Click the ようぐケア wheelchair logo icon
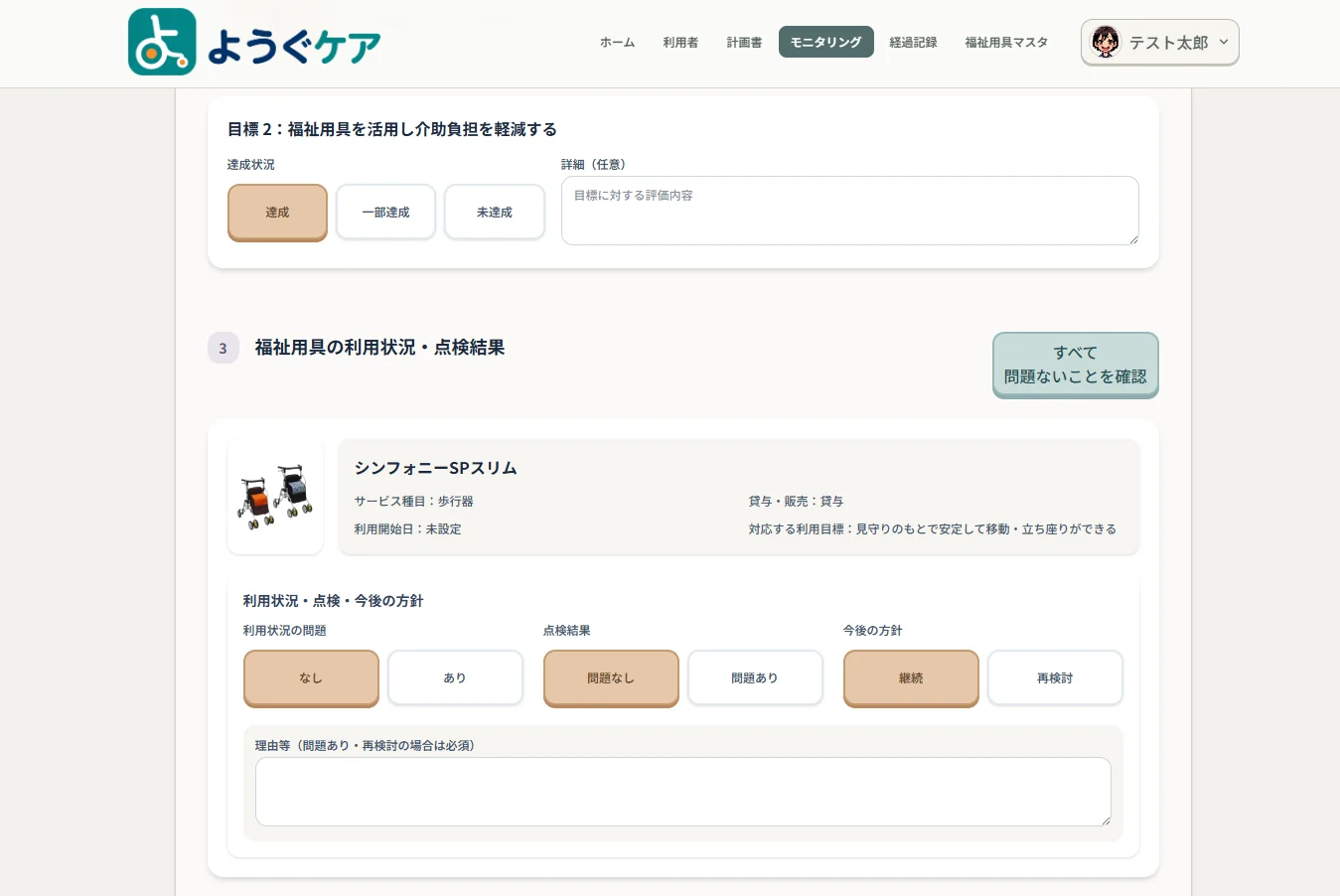Viewport: 1340px width, 896px height. tap(162, 42)
